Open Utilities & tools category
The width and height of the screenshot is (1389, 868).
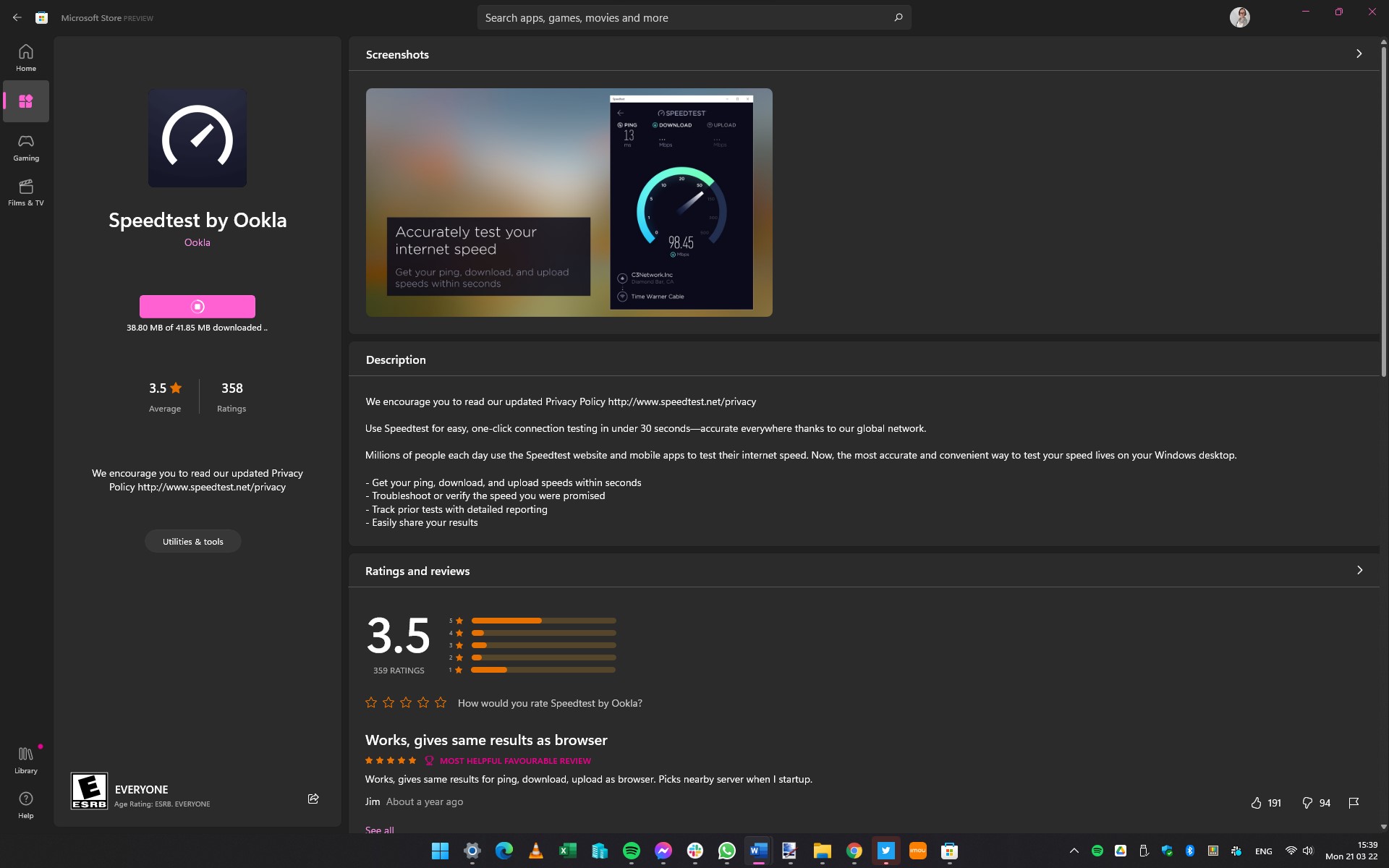click(193, 542)
